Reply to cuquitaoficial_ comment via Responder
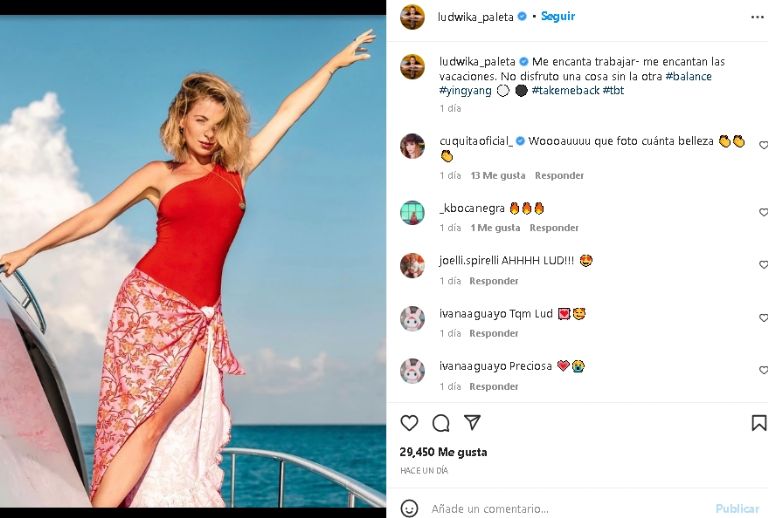This screenshot has height=518, width=768. (559, 175)
